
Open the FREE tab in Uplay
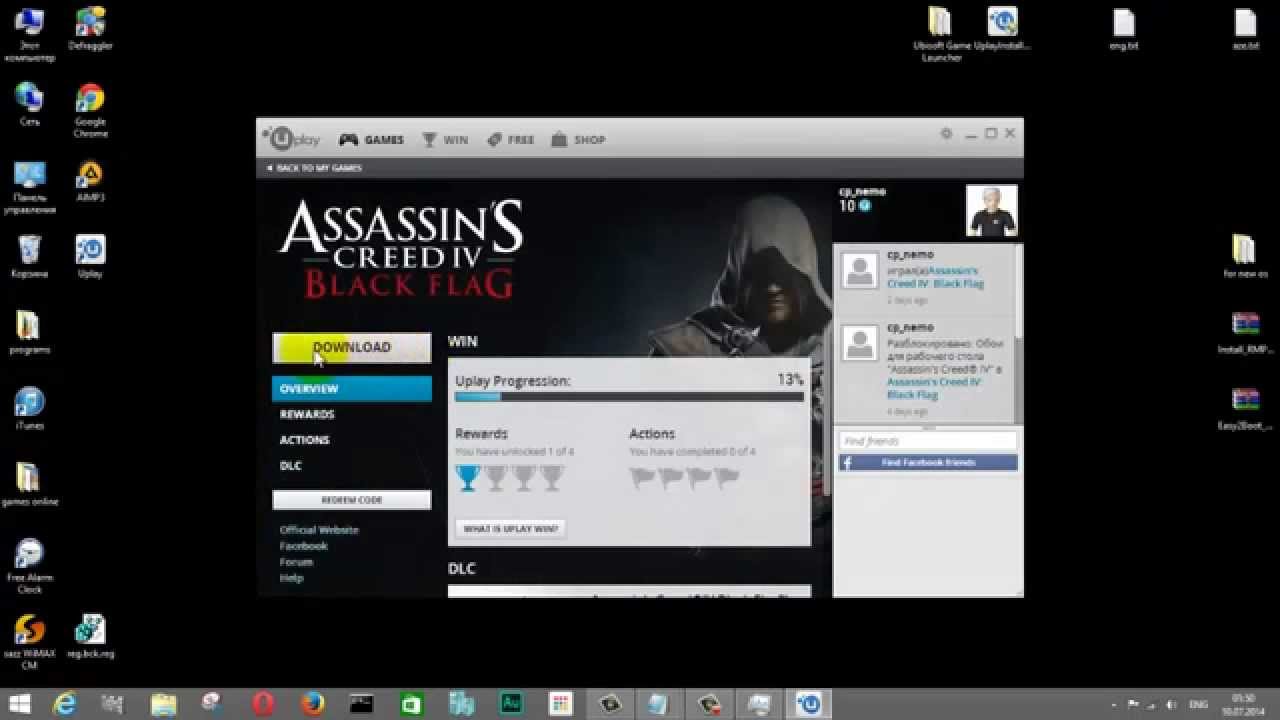pos(511,140)
